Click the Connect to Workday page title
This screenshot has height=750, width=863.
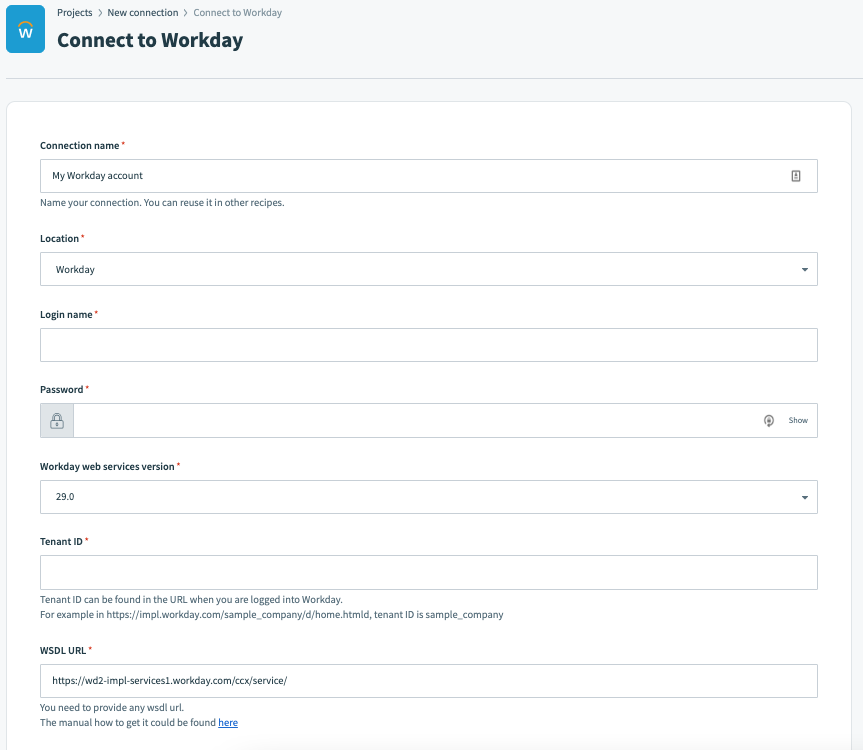click(x=150, y=40)
